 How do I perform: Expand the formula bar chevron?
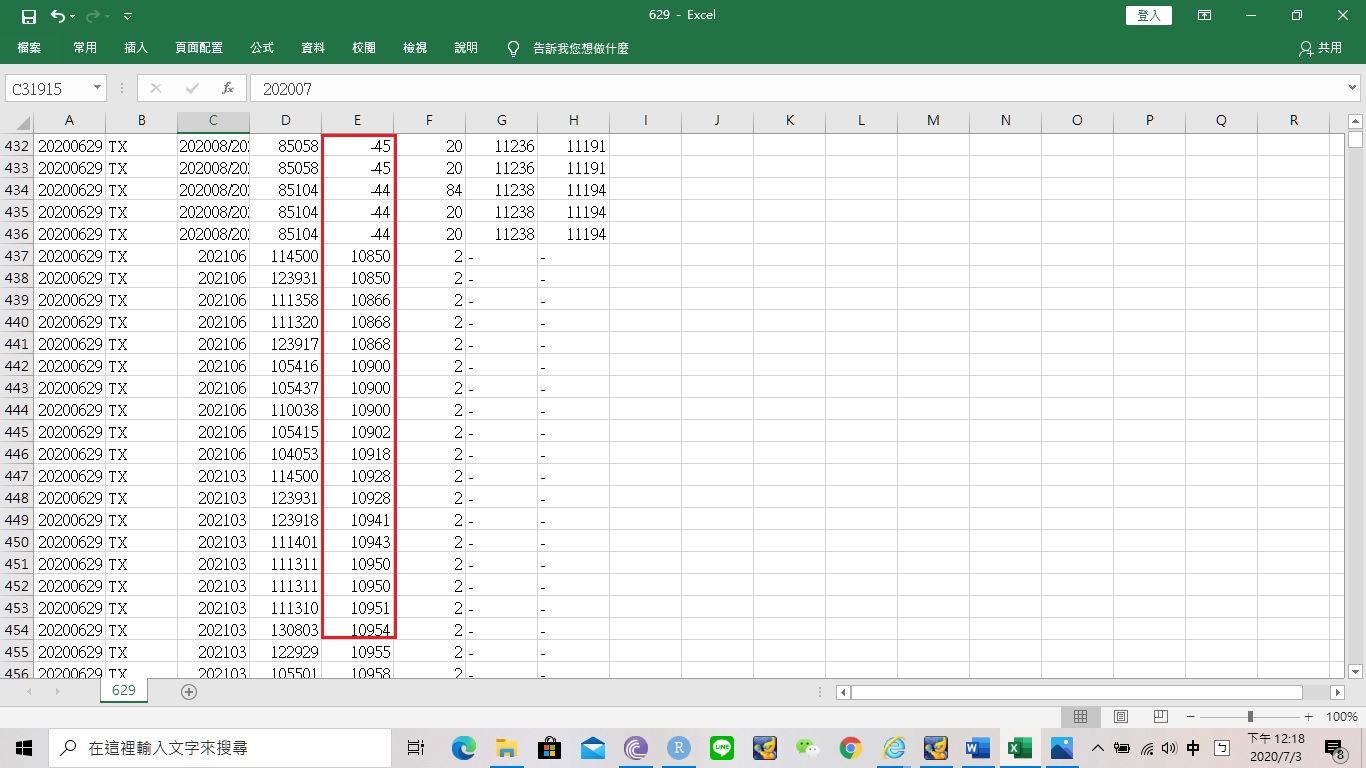1353,88
